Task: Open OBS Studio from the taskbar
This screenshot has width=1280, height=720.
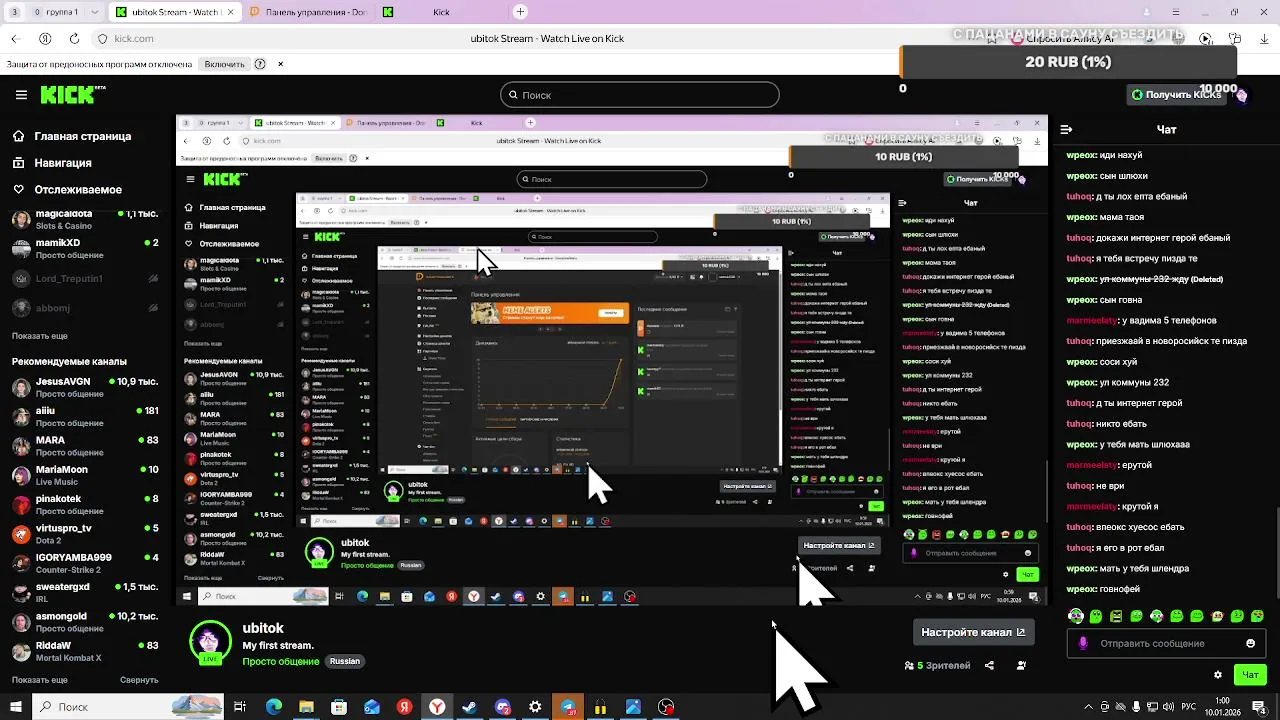Action: (666, 707)
